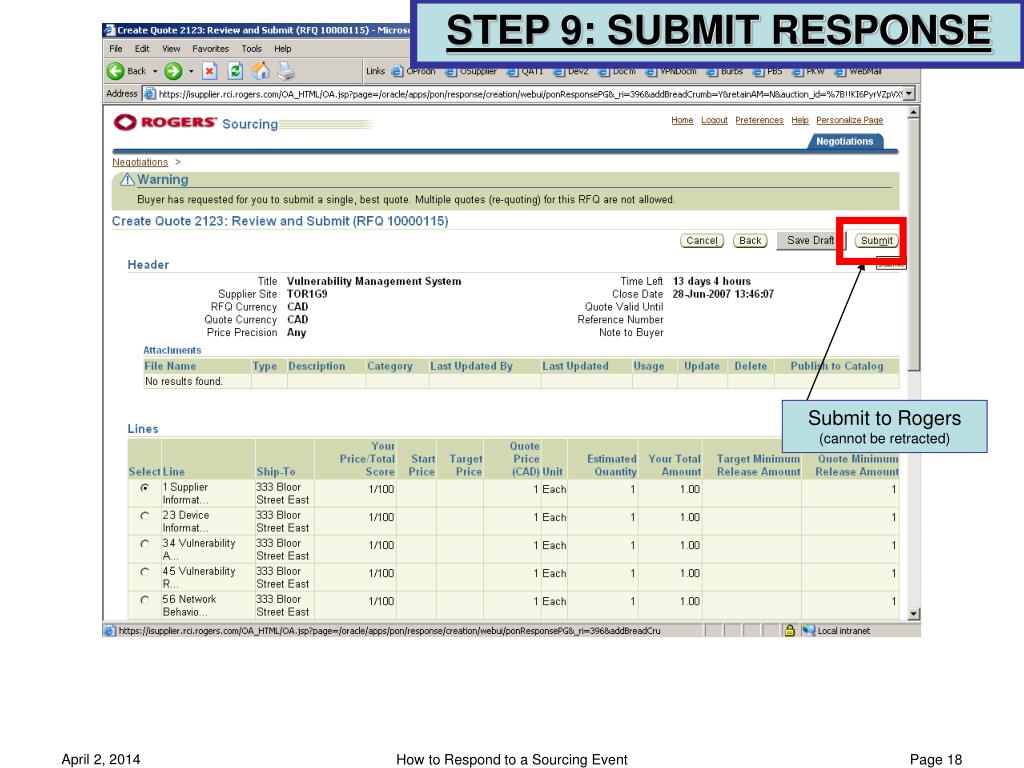Image resolution: width=1024 pixels, height=768 pixels.
Task: Open the Help menu in the menu bar
Action: pyautogui.click(x=283, y=49)
